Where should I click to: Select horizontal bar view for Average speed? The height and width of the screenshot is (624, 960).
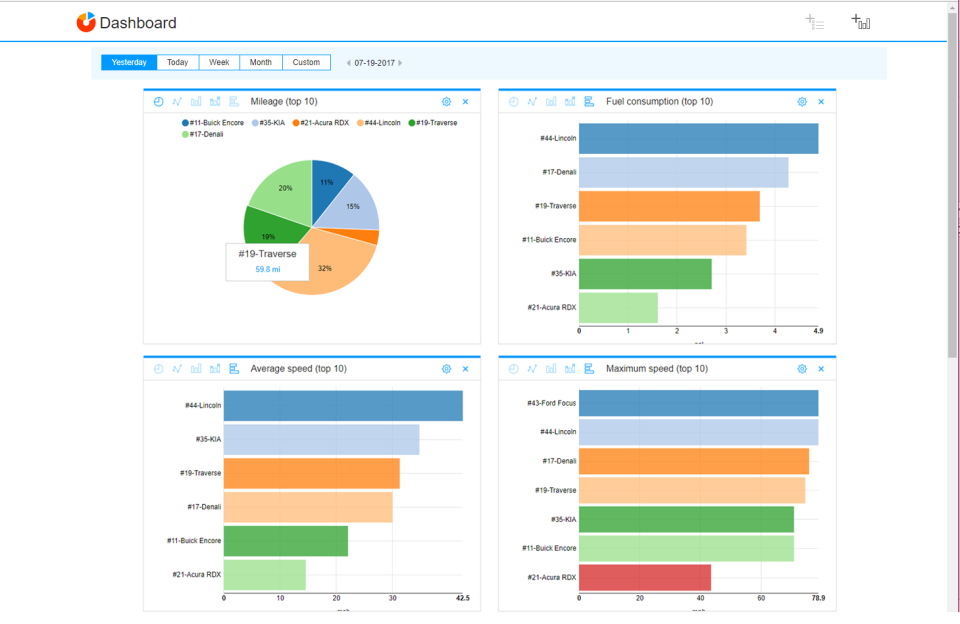[x=232, y=368]
